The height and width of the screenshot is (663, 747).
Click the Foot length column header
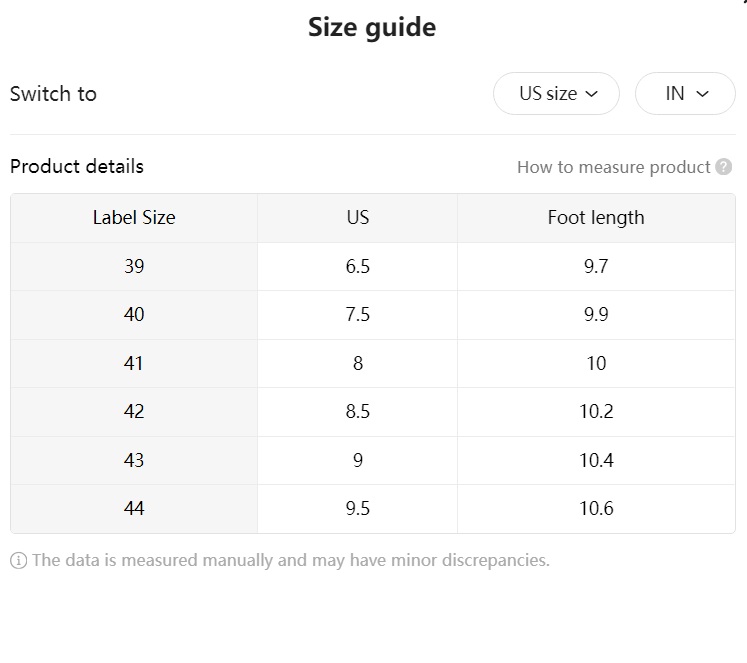click(x=596, y=218)
